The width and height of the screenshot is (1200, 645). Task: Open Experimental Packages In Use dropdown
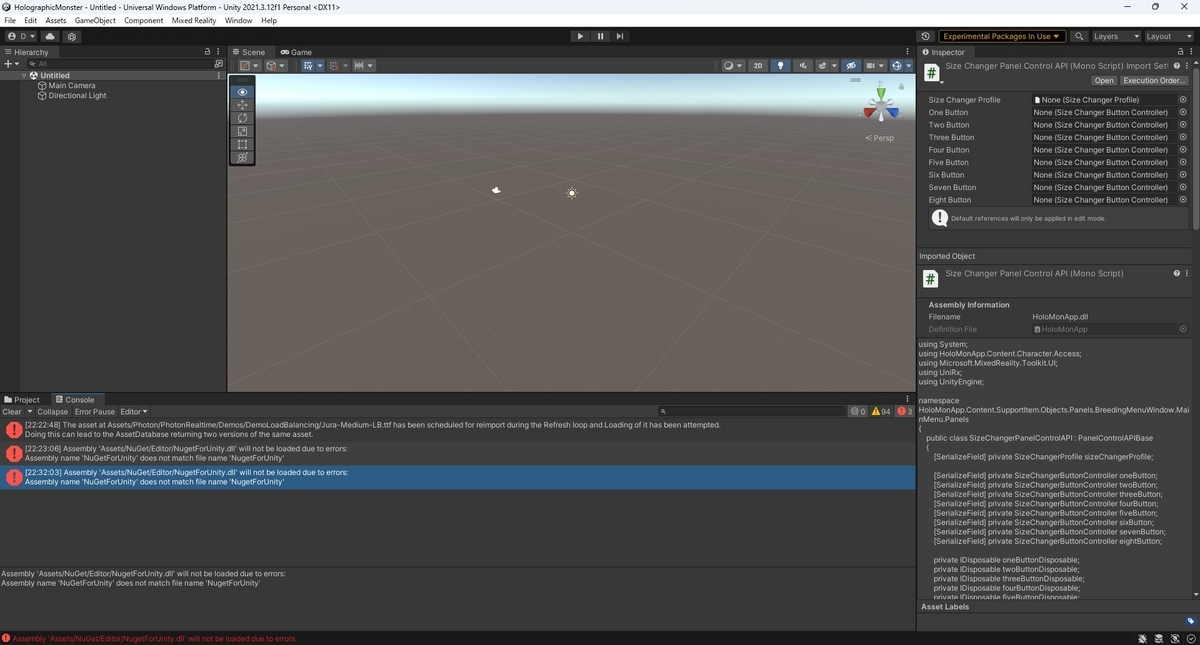tap(1002, 36)
